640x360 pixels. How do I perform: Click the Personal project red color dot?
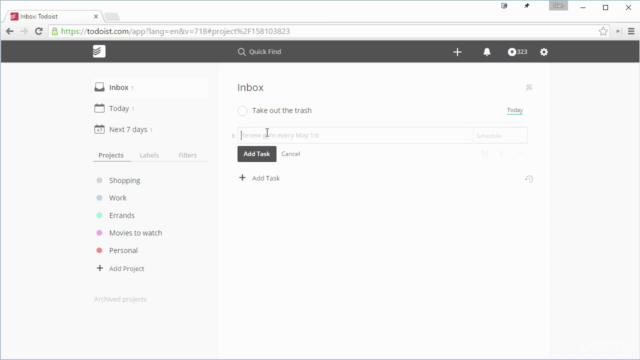coord(99,251)
